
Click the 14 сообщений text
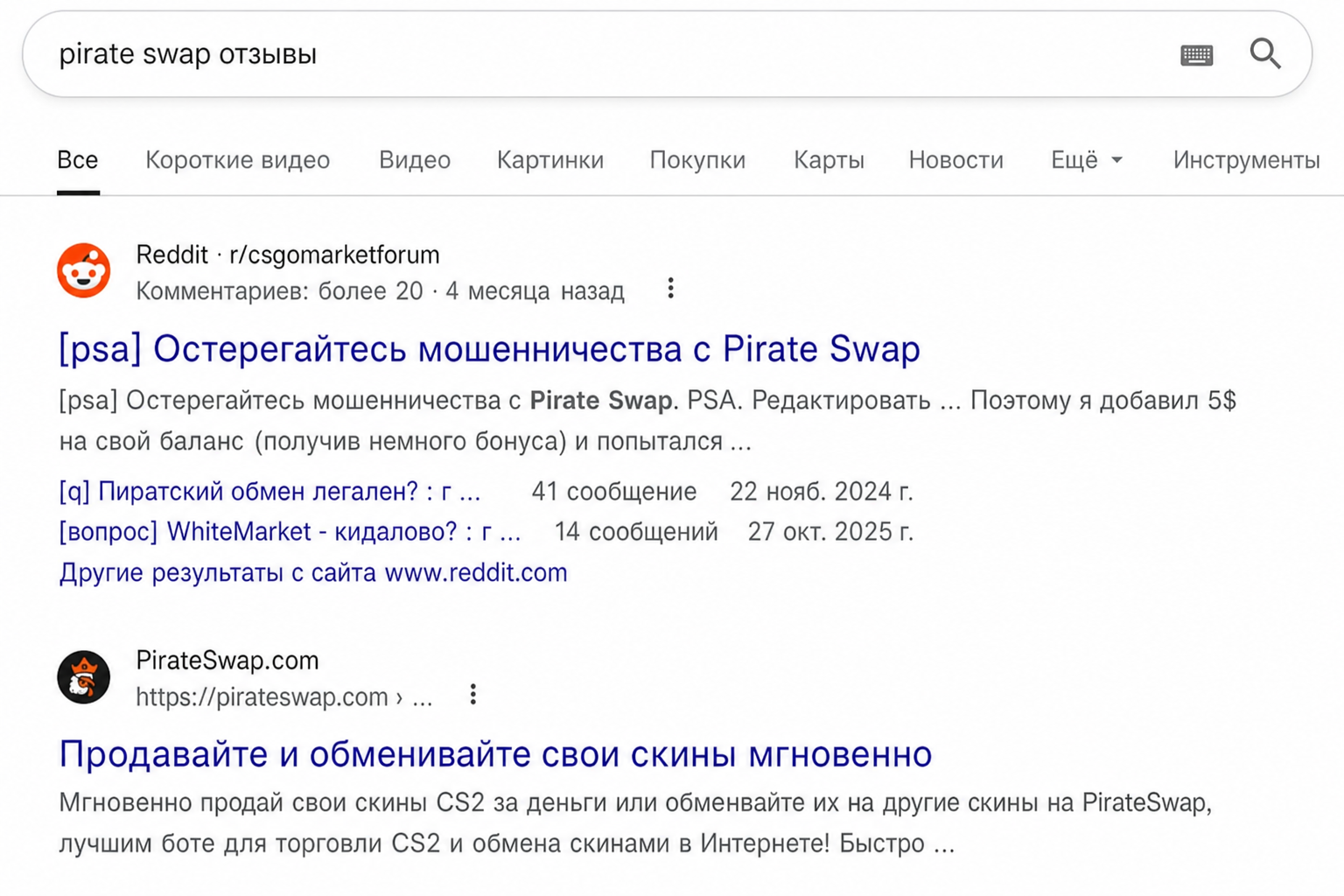[x=636, y=532]
